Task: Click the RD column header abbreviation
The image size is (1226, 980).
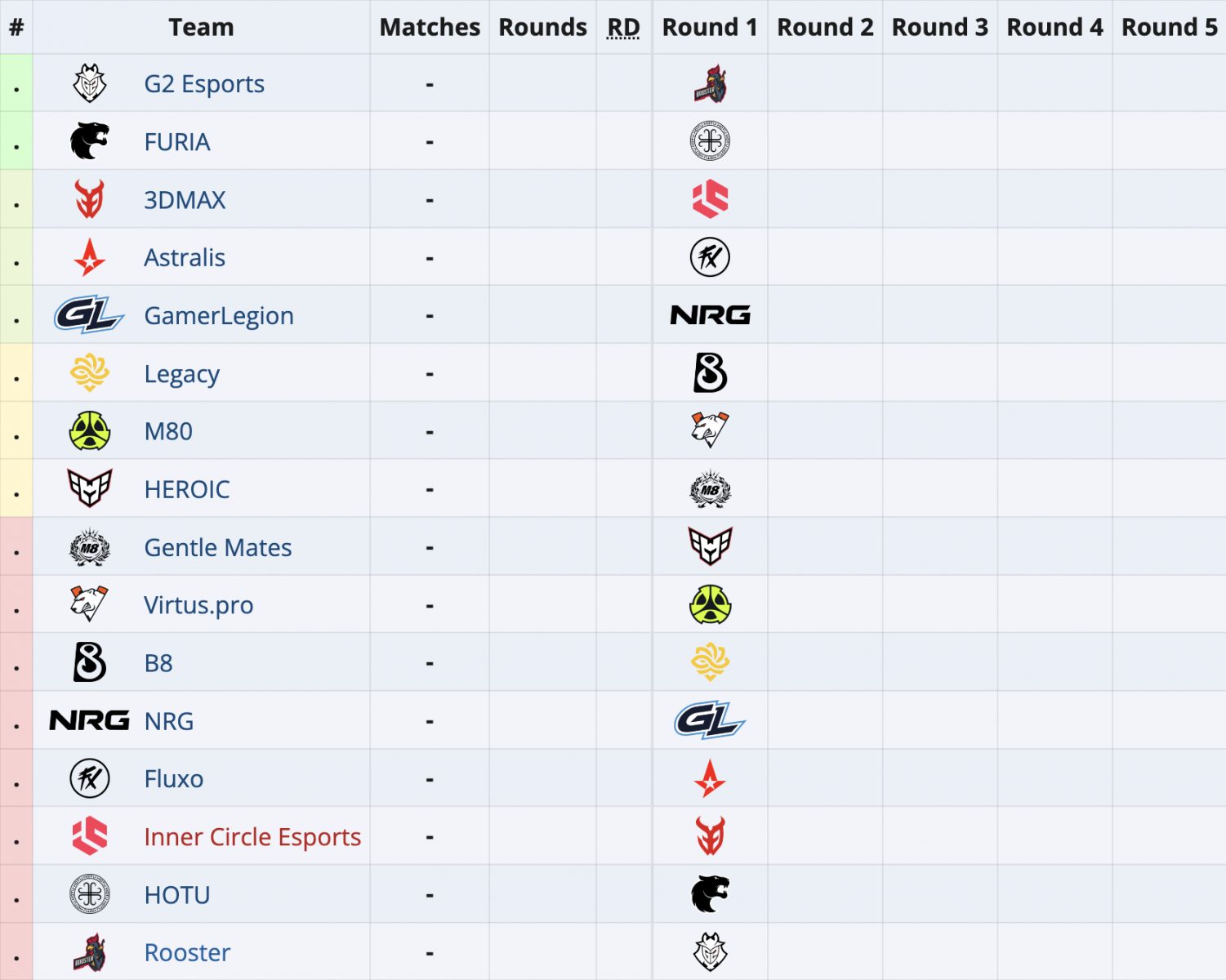Action: tap(623, 28)
